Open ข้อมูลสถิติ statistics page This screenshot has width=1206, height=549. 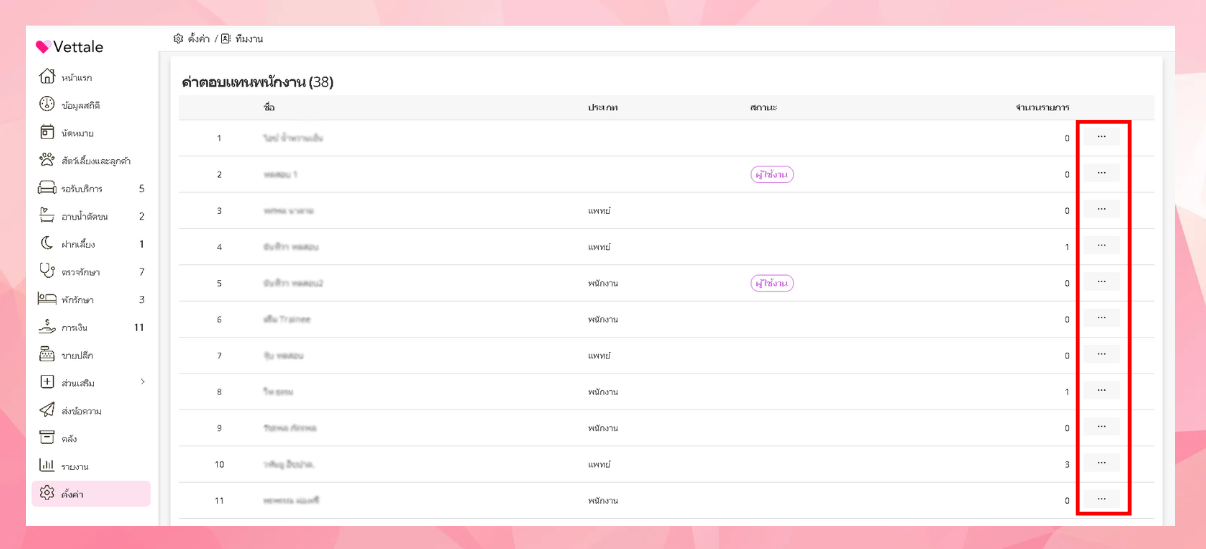[91, 105]
